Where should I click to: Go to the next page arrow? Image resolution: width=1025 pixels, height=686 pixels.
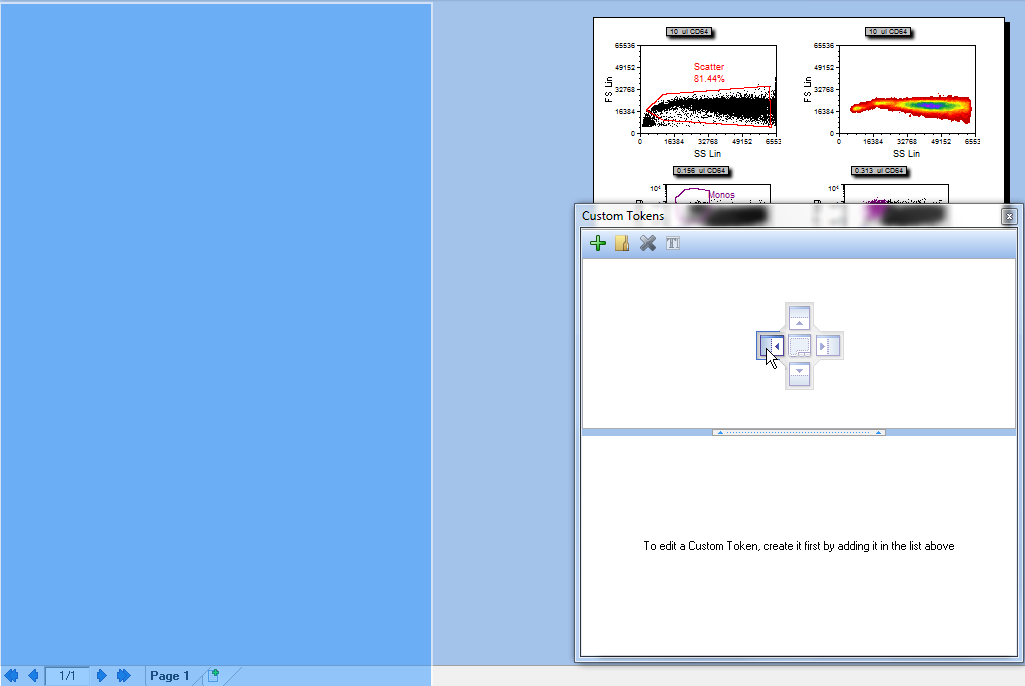(101, 676)
